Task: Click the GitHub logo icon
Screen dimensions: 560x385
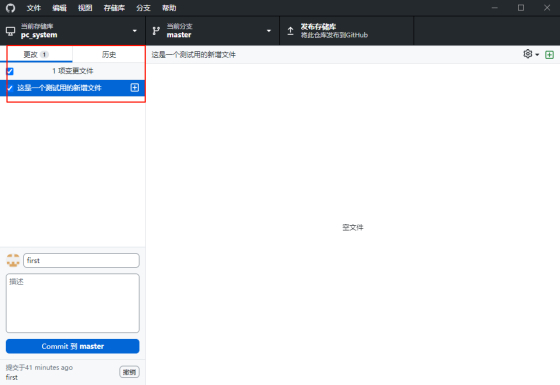Action: click(x=10, y=8)
